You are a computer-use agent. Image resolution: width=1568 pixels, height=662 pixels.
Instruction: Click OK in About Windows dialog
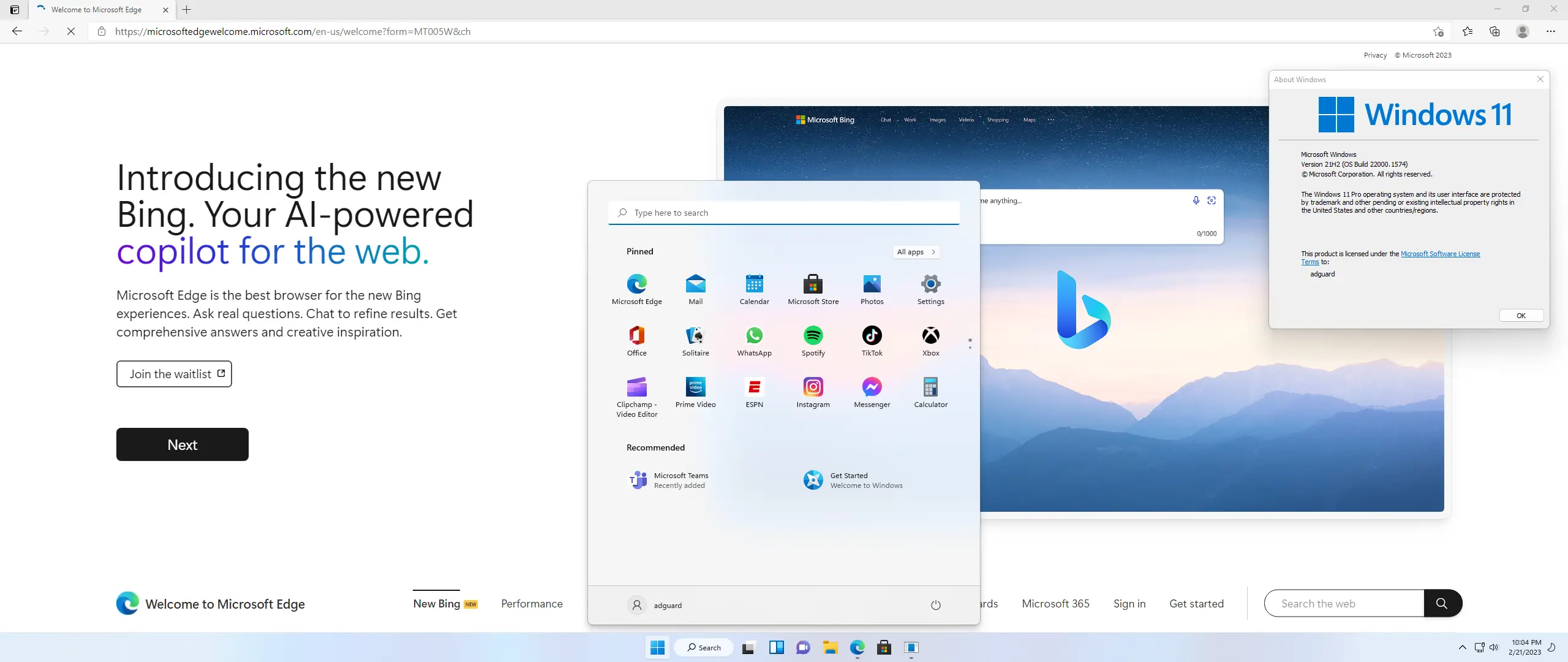pyautogui.click(x=1520, y=316)
